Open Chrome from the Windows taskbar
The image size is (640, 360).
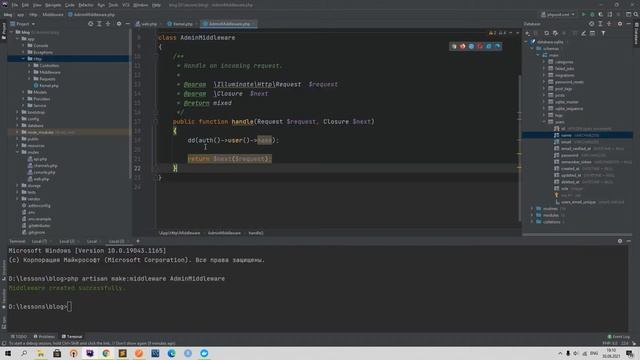click(106, 353)
